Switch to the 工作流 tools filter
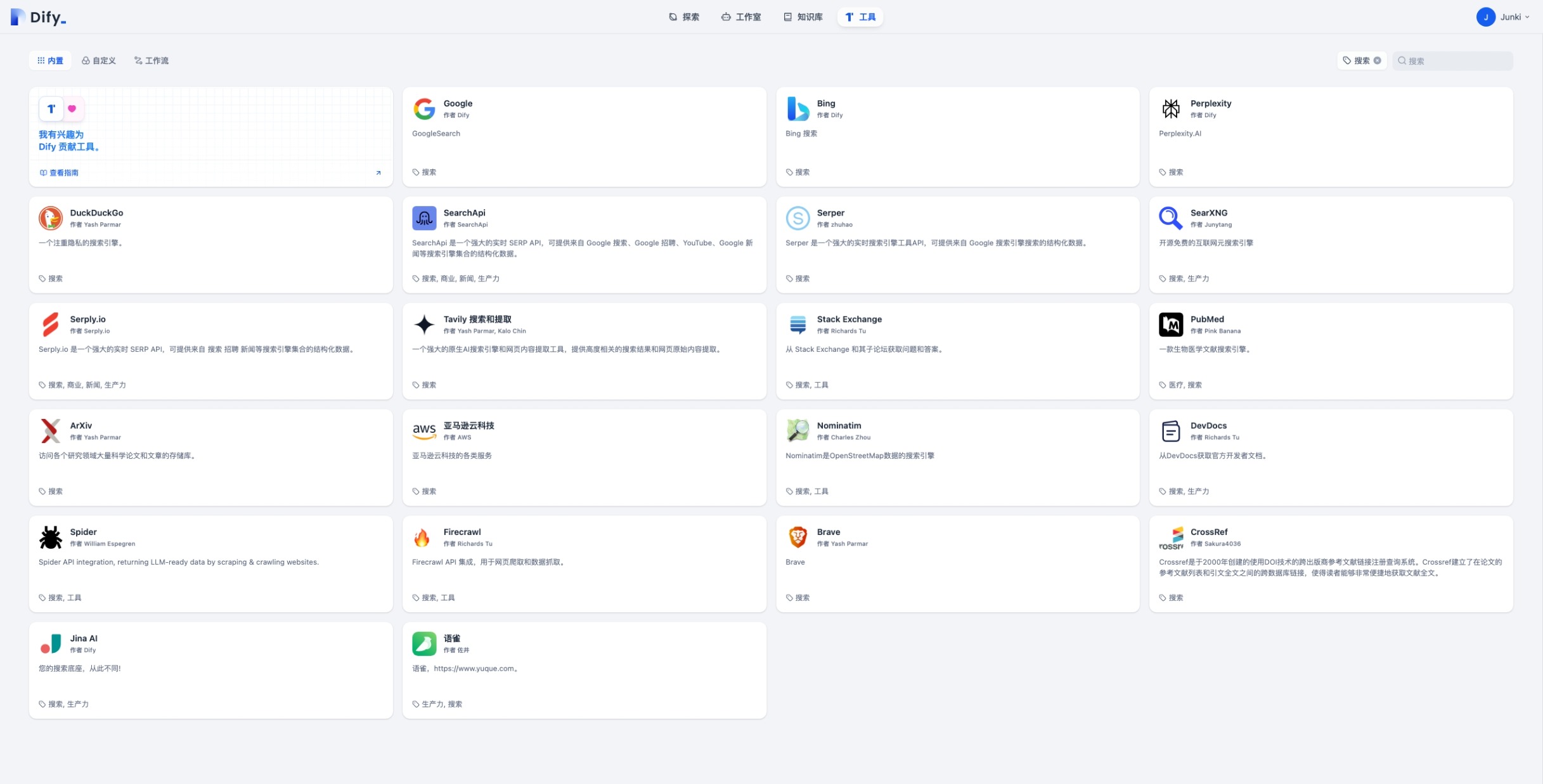This screenshot has width=1543, height=784. 152,60
